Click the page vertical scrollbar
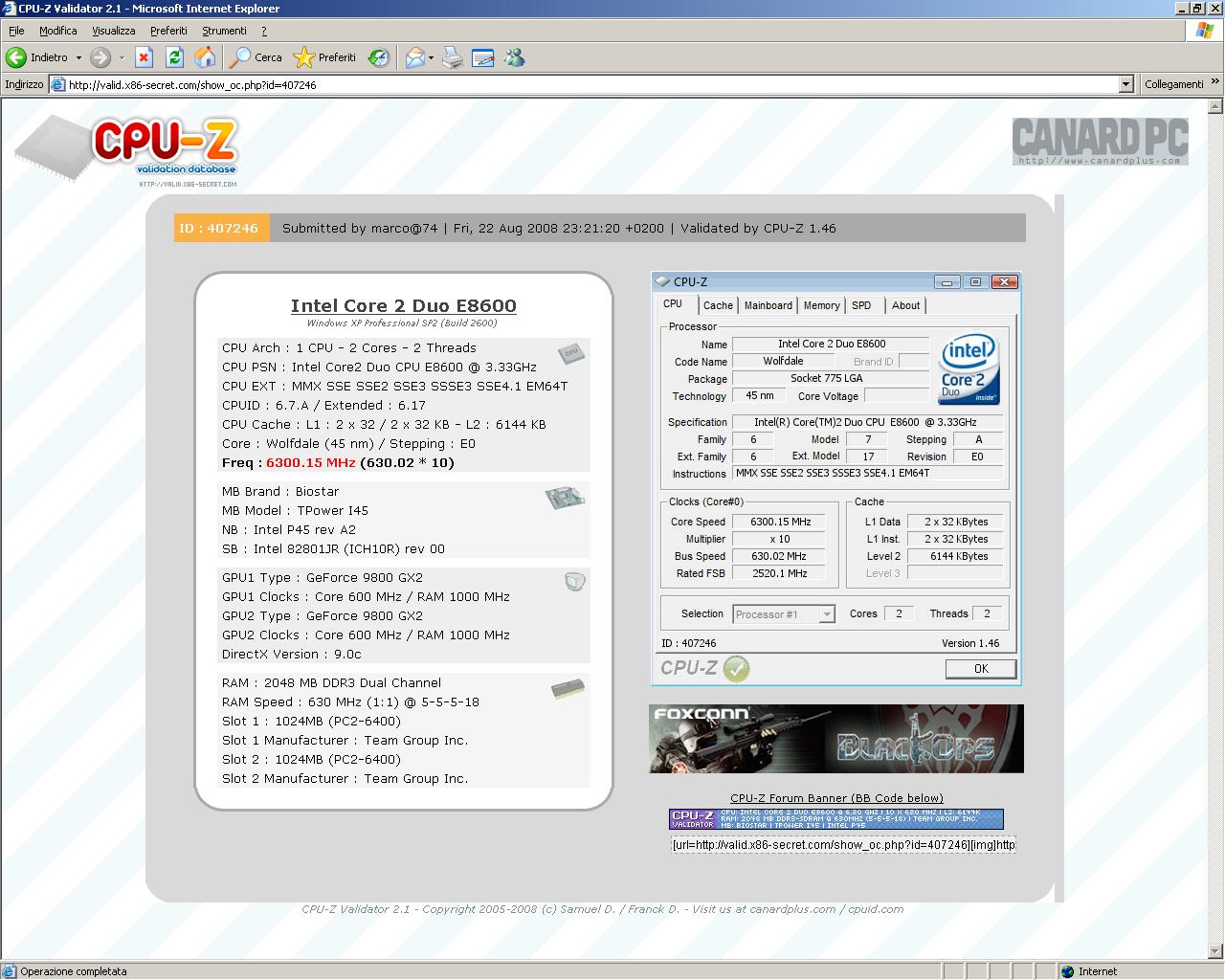Image resolution: width=1225 pixels, height=980 pixels. tap(1215, 526)
